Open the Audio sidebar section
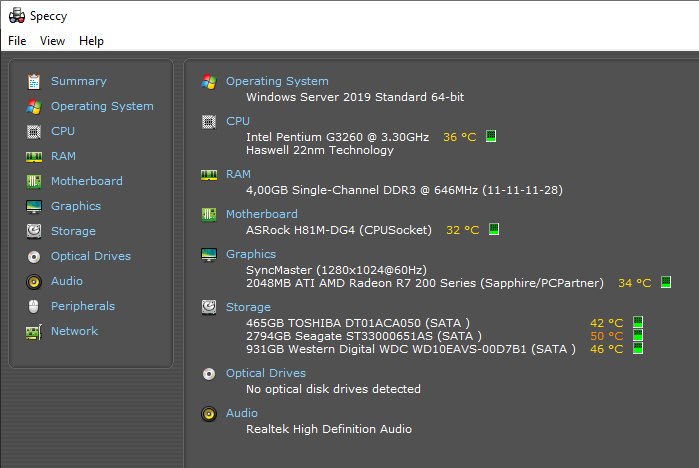 pos(67,281)
